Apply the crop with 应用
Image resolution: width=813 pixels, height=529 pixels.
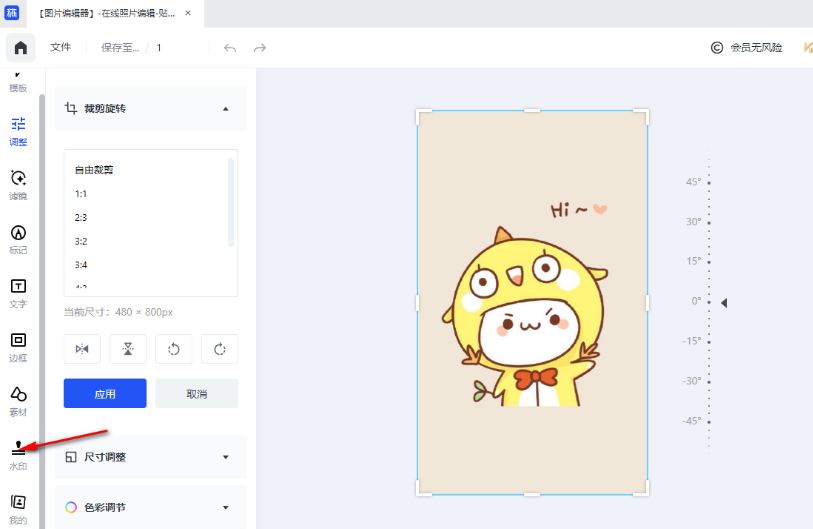105,394
